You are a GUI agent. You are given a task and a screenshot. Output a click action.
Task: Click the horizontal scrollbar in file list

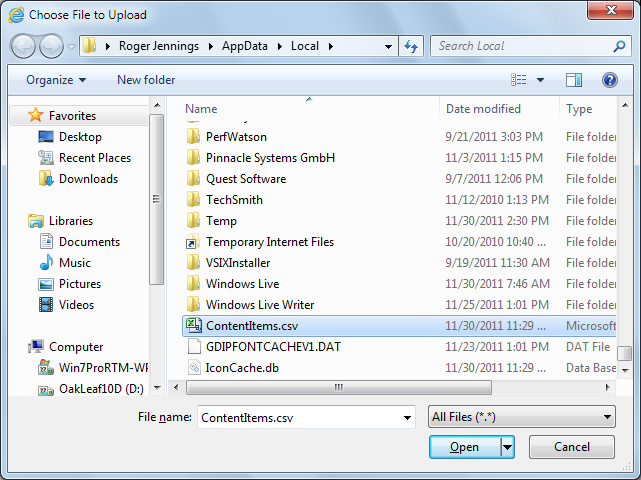coord(339,387)
